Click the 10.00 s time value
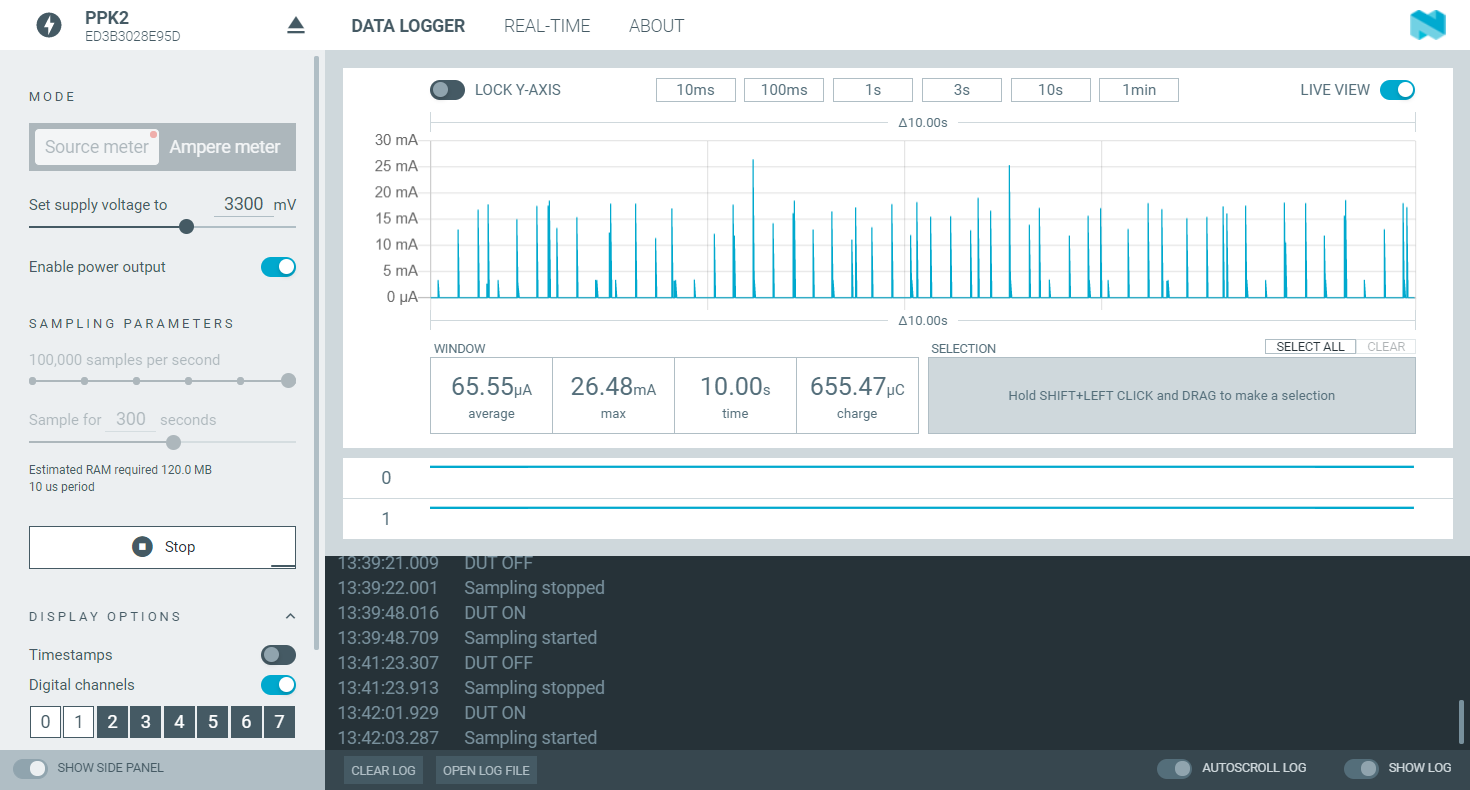The height and width of the screenshot is (790, 1470). [735, 386]
